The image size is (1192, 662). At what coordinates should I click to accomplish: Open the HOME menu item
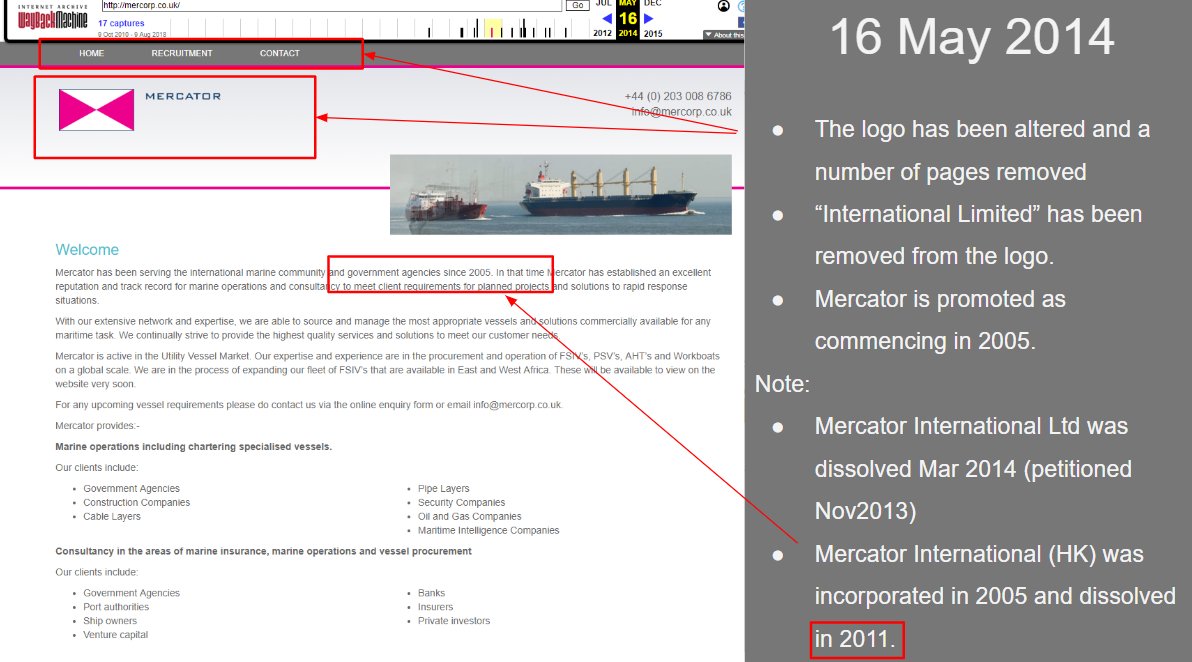(x=91, y=53)
